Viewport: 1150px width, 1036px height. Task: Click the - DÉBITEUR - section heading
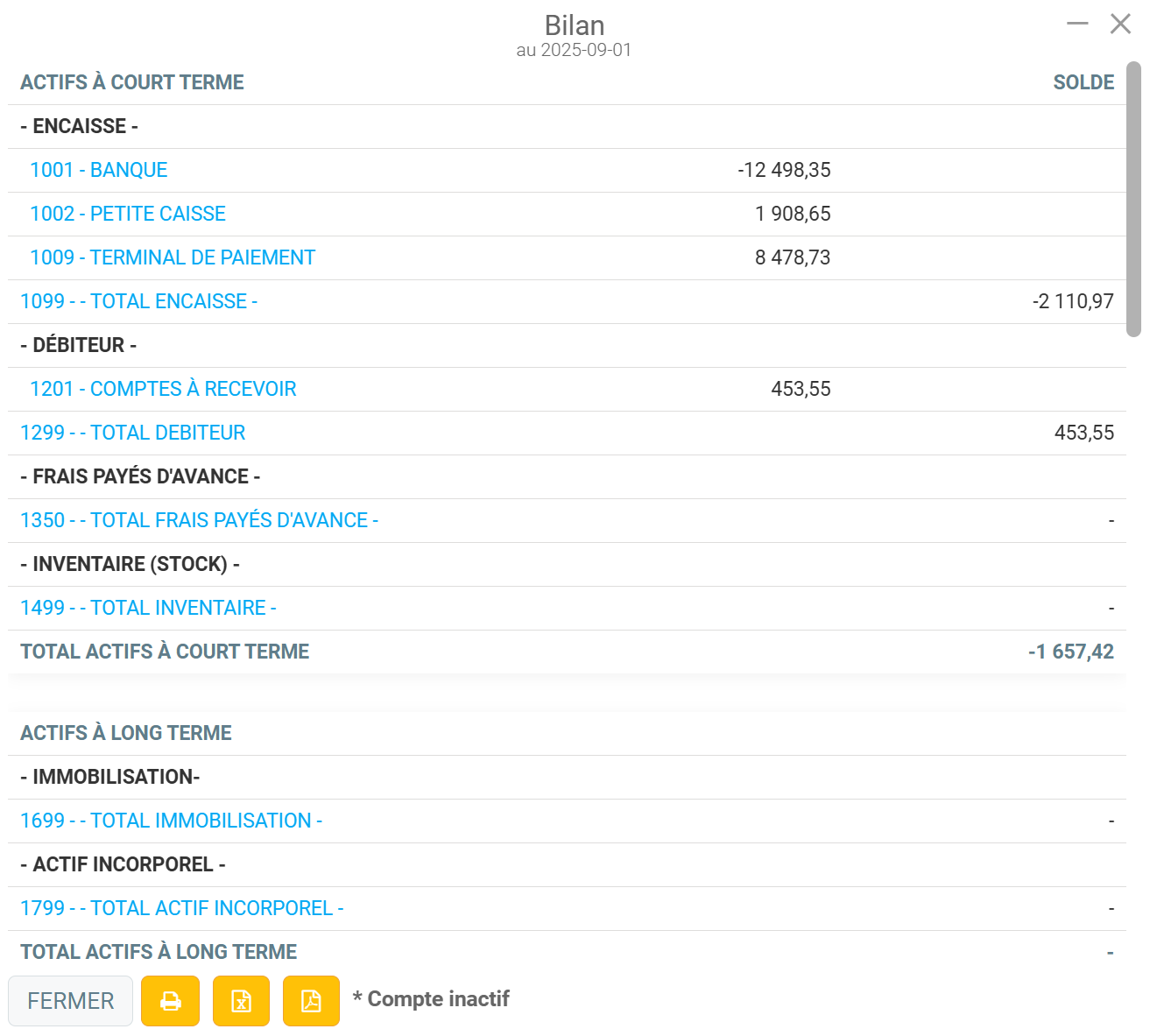(x=79, y=345)
